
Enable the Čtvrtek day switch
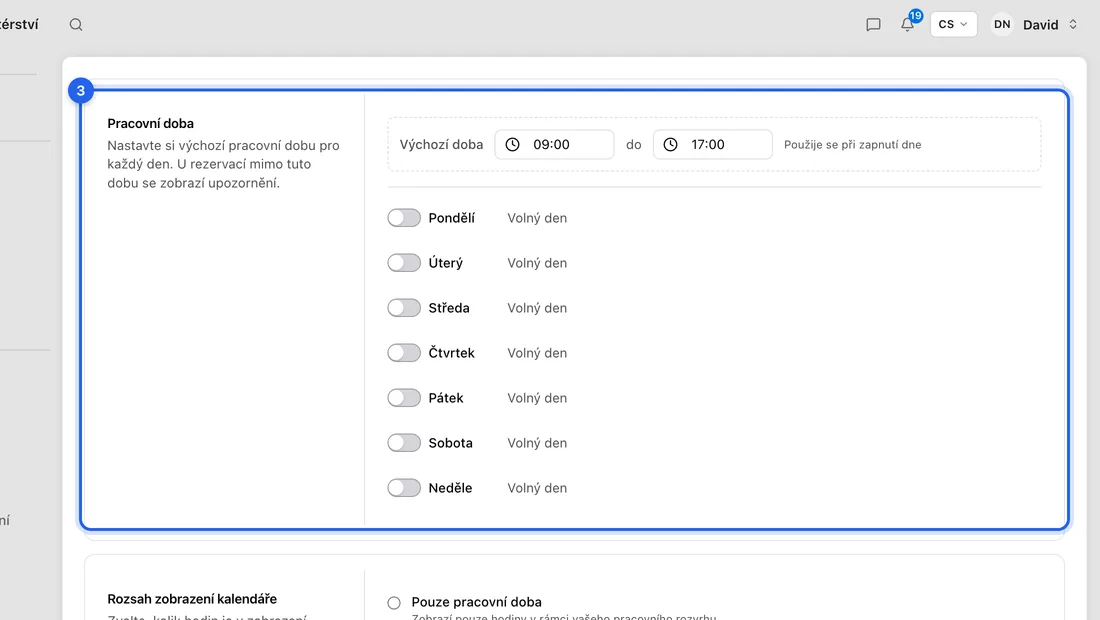tap(404, 353)
